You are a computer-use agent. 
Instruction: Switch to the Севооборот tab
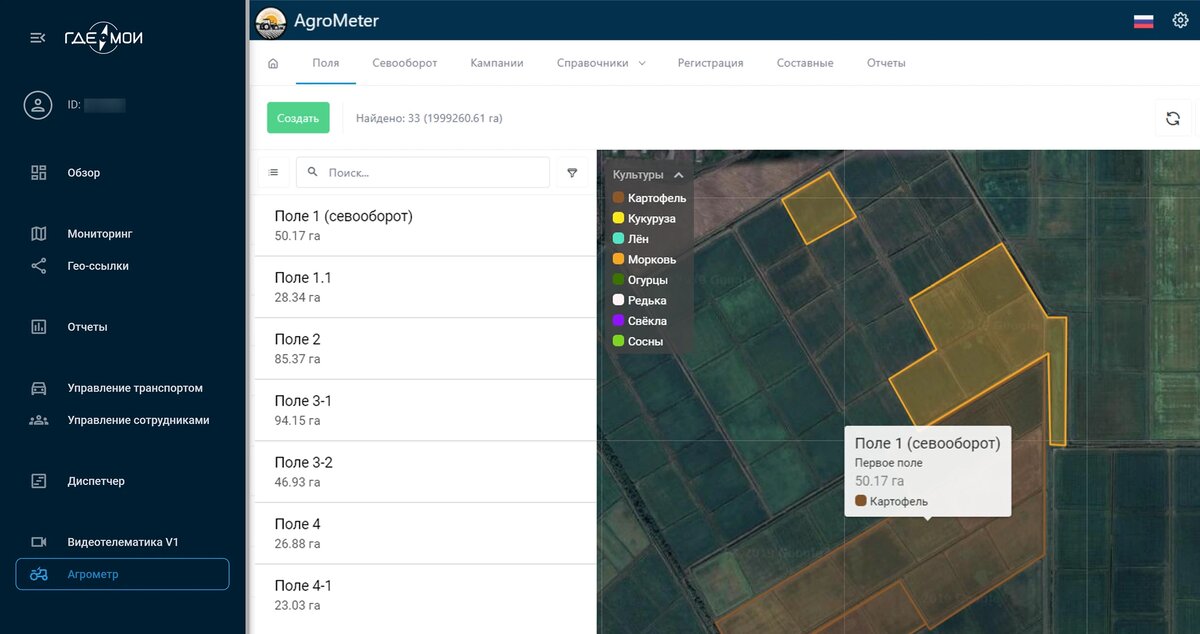point(405,63)
